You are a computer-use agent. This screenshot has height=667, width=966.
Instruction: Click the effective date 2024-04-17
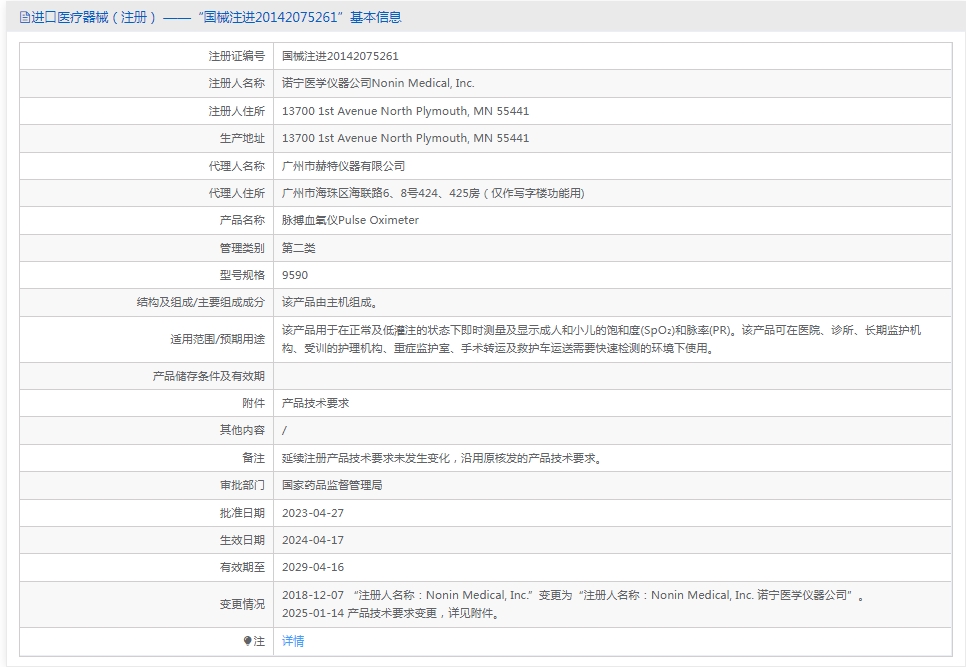313,540
